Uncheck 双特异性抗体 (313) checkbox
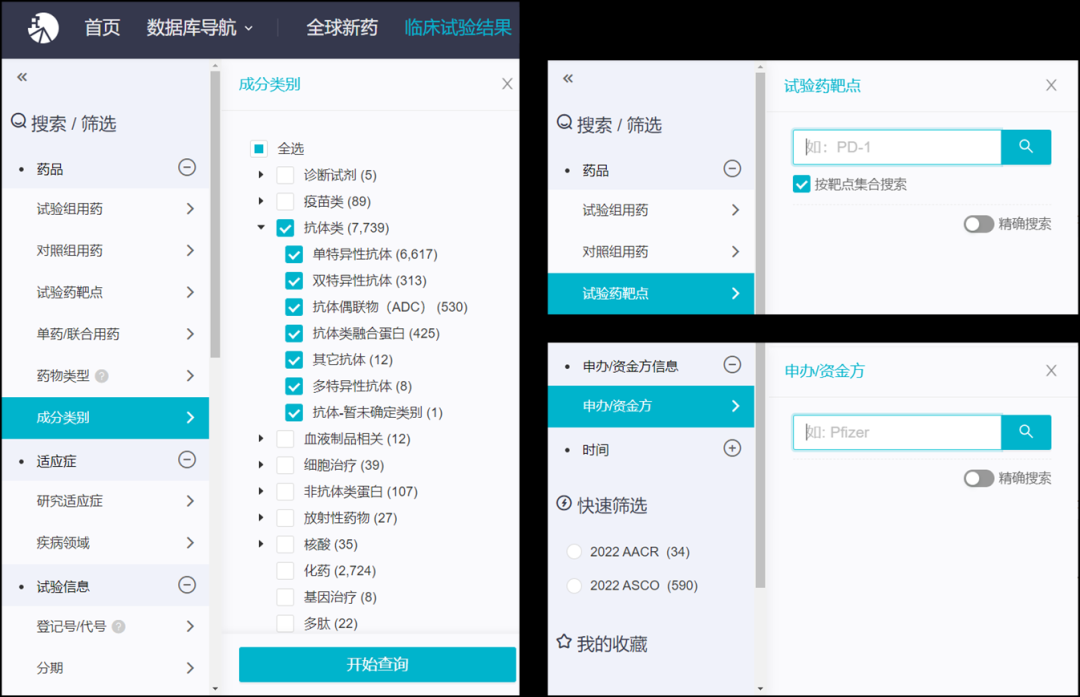 pos(294,280)
